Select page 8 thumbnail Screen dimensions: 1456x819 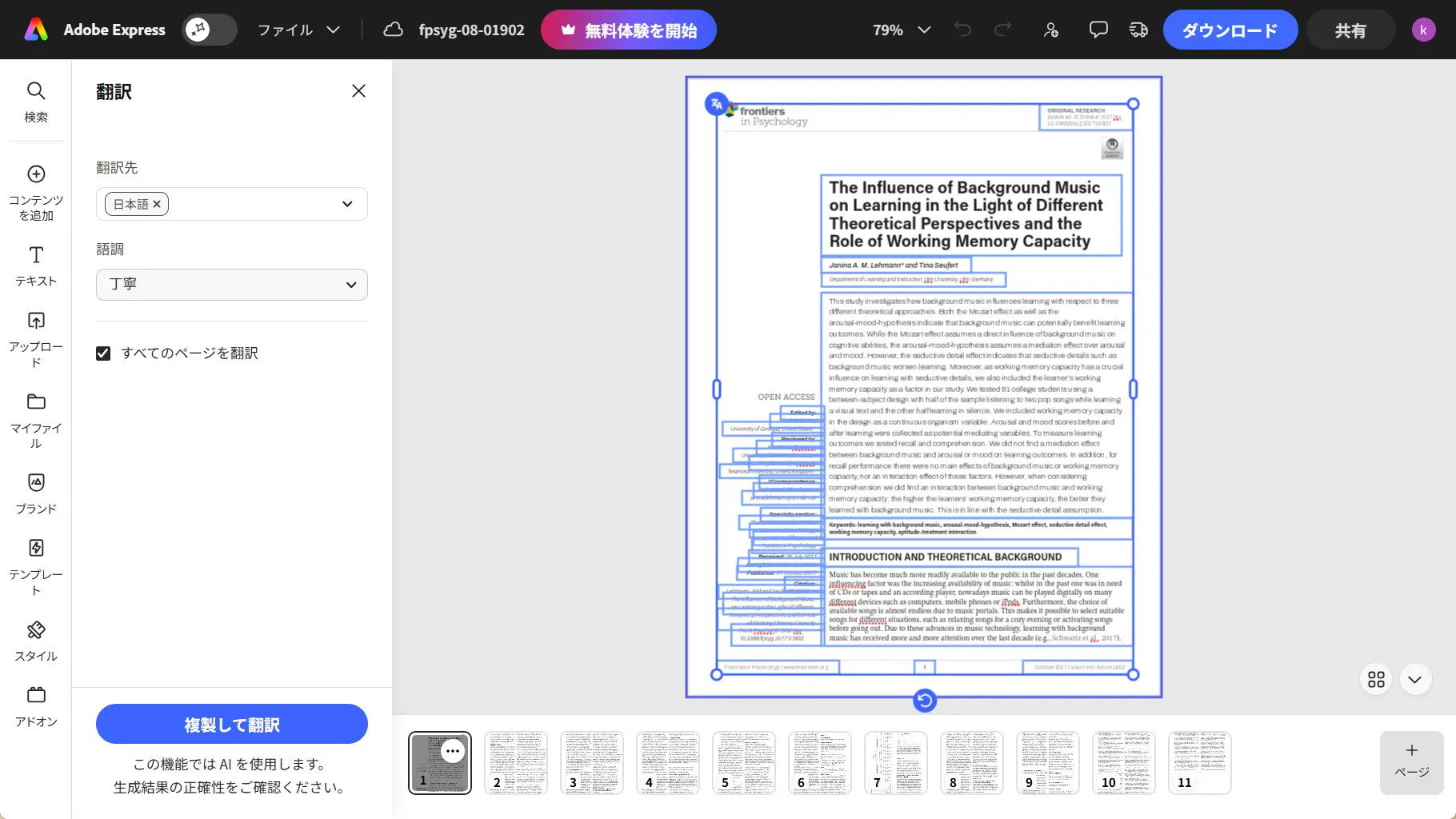(972, 763)
